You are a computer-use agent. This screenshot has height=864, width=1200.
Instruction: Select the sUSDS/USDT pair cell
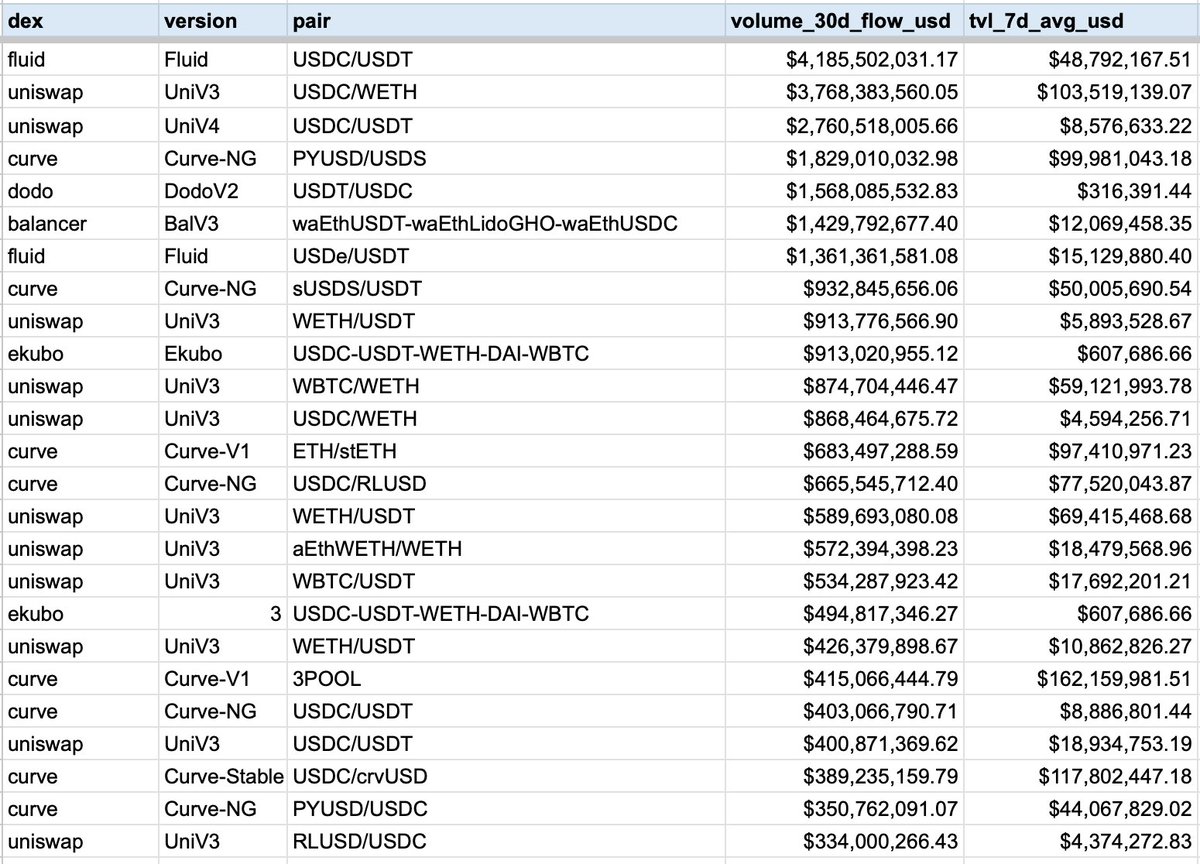[507, 288]
